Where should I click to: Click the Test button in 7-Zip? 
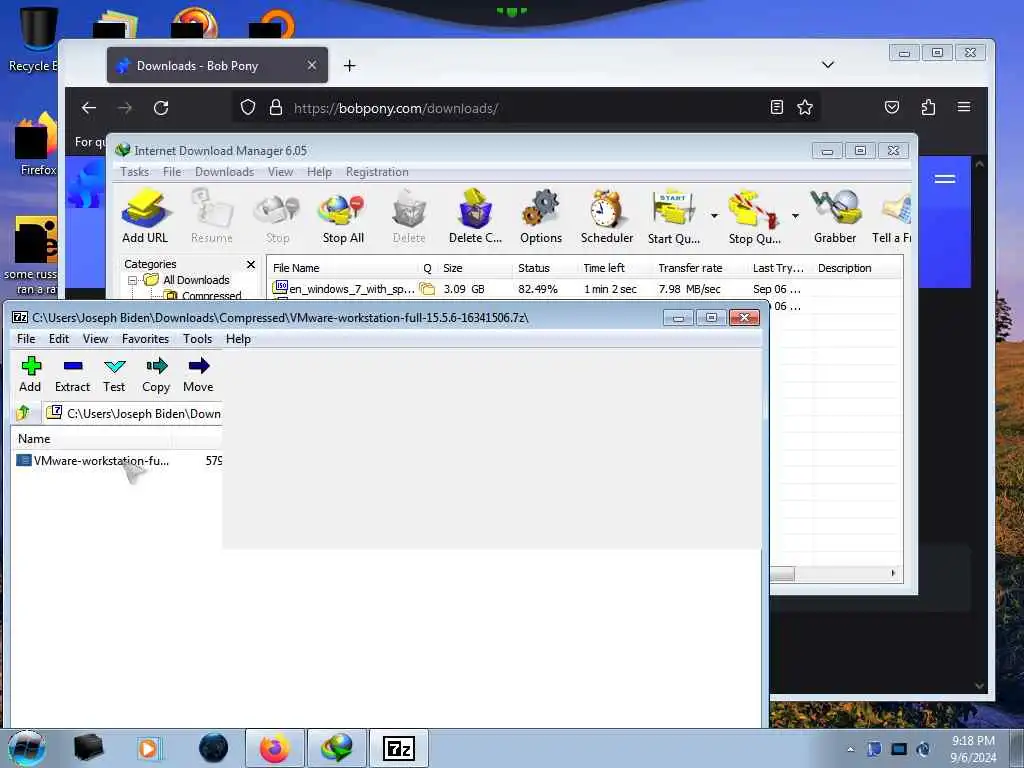[x=114, y=374]
